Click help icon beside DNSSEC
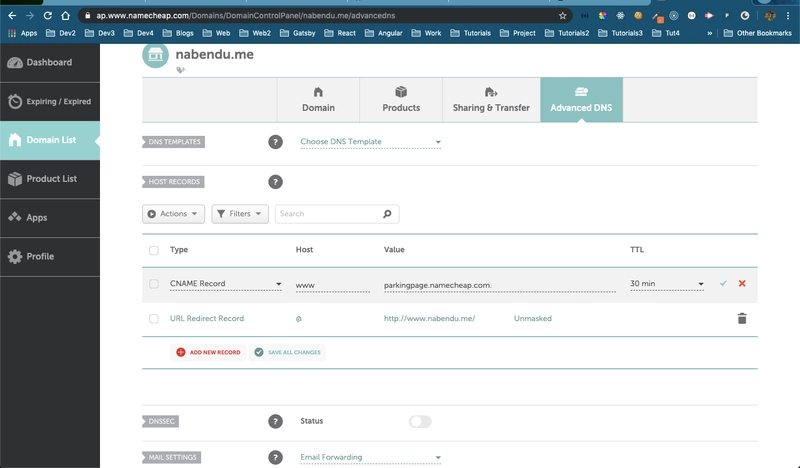800x468 pixels. pos(276,421)
